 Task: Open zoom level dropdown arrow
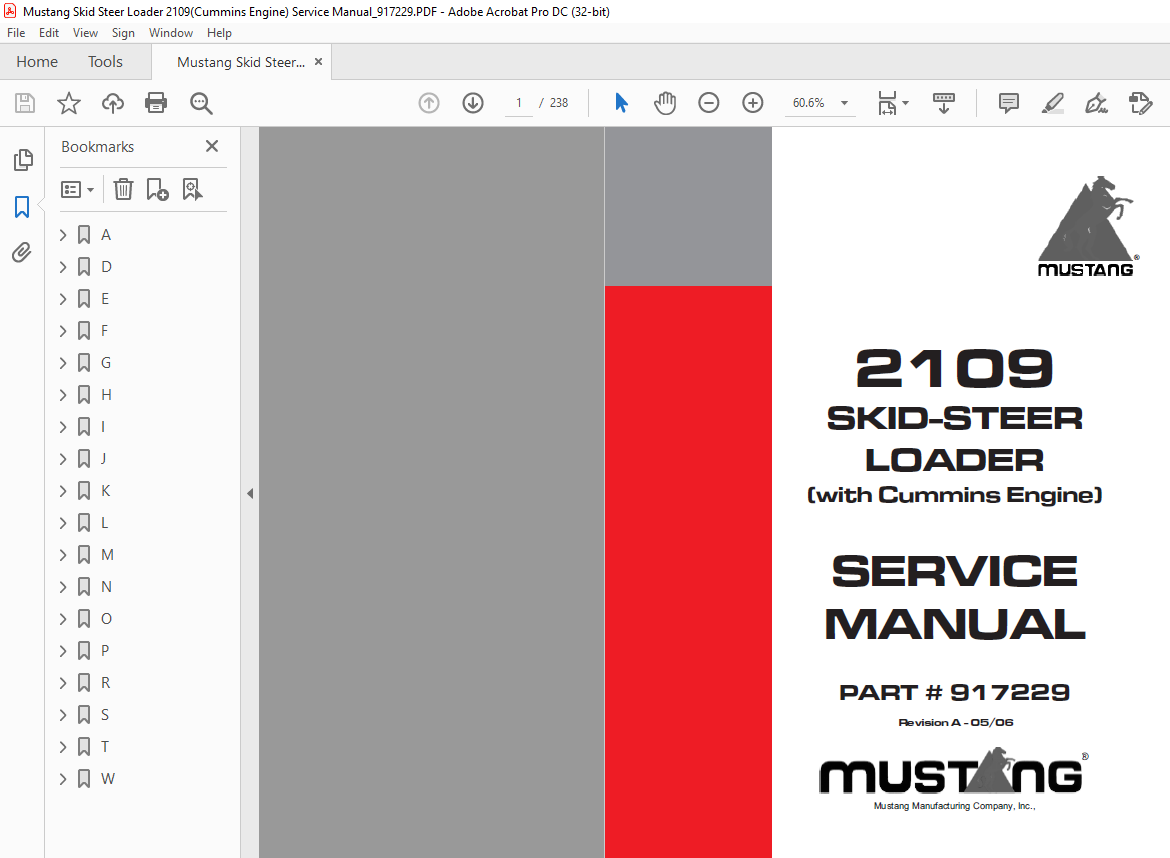point(845,103)
